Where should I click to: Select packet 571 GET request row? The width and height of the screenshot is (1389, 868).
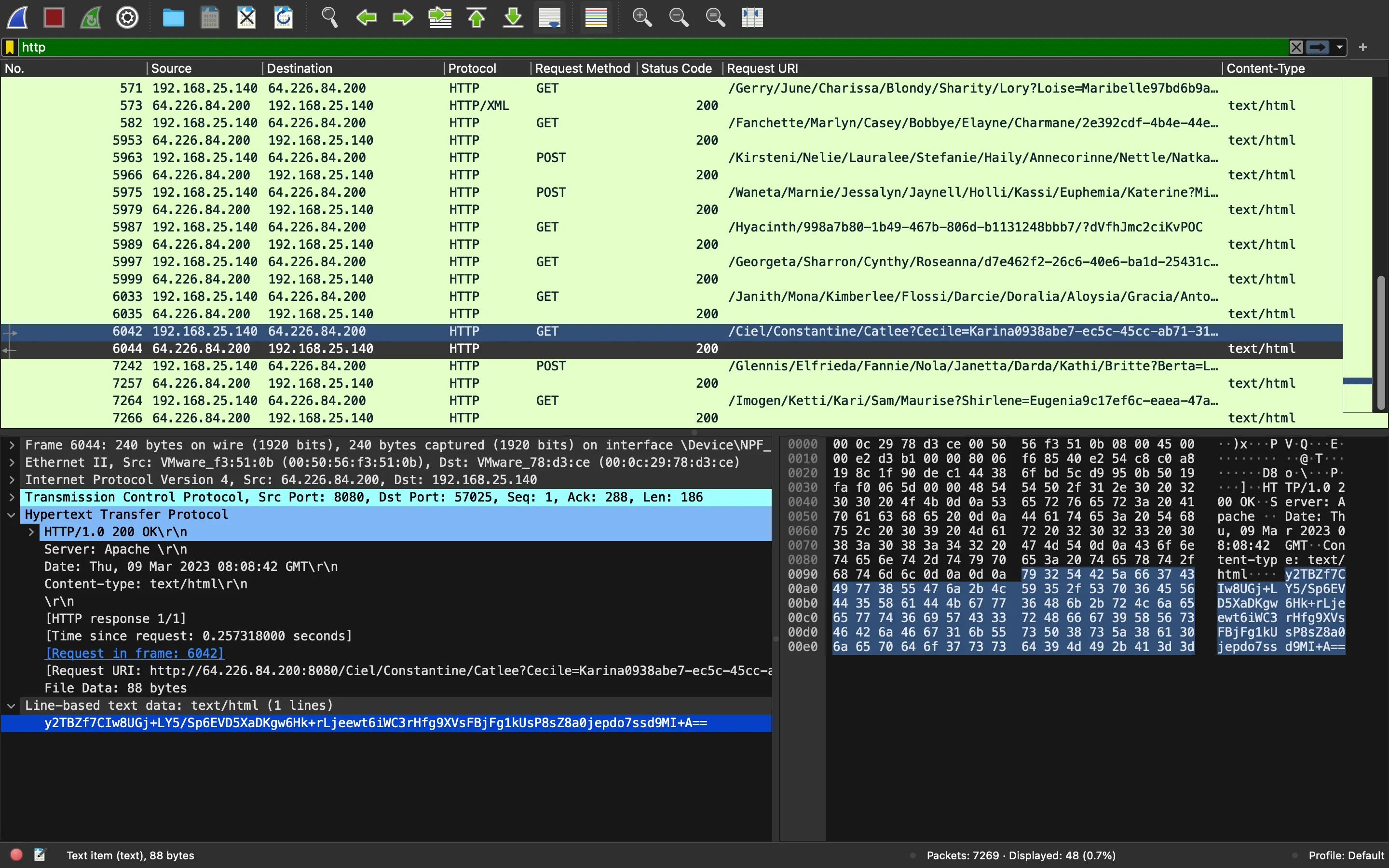pyautogui.click(x=671, y=88)
